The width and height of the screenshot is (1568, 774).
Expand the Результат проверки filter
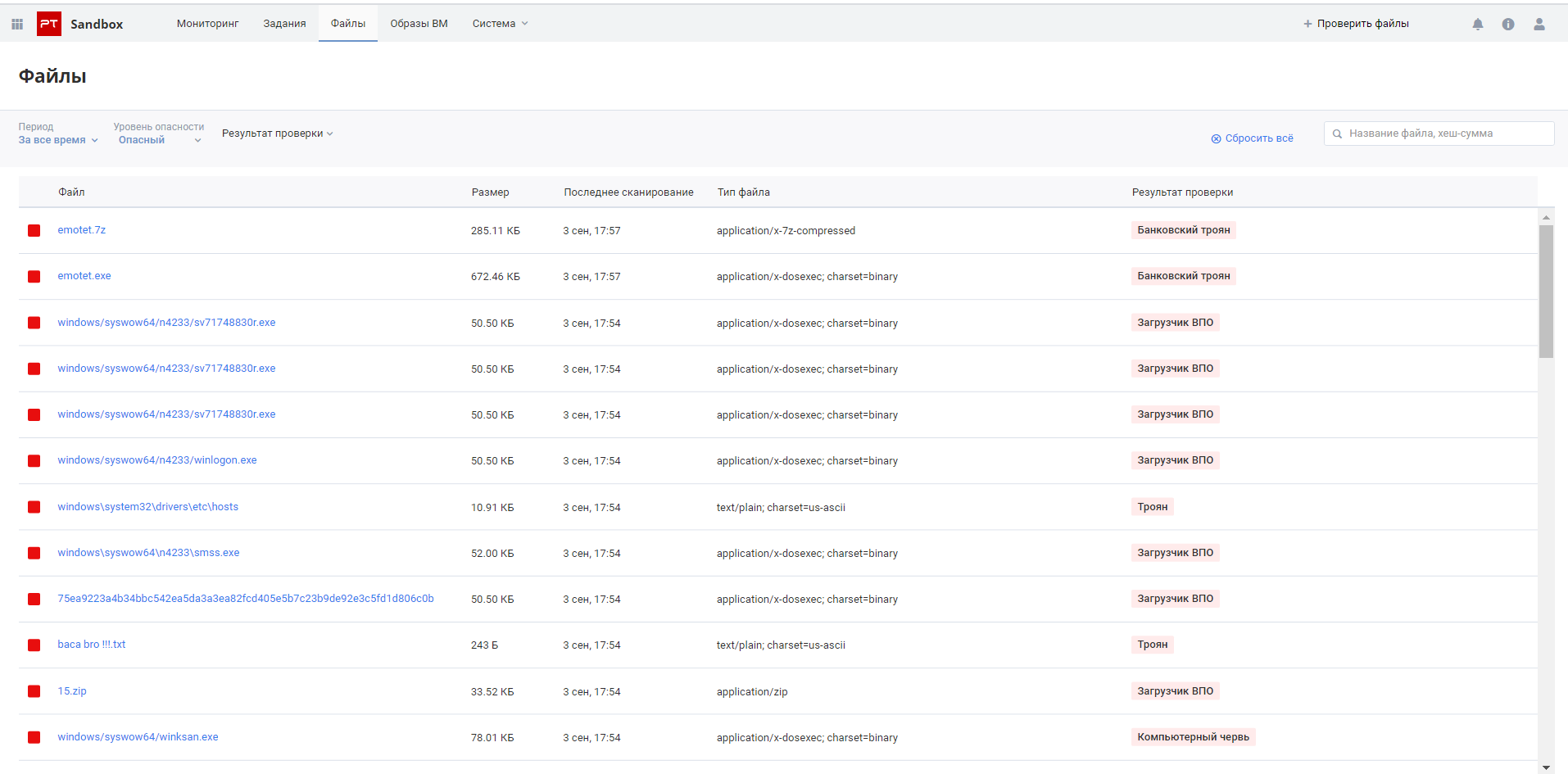(x=277, y=134)
